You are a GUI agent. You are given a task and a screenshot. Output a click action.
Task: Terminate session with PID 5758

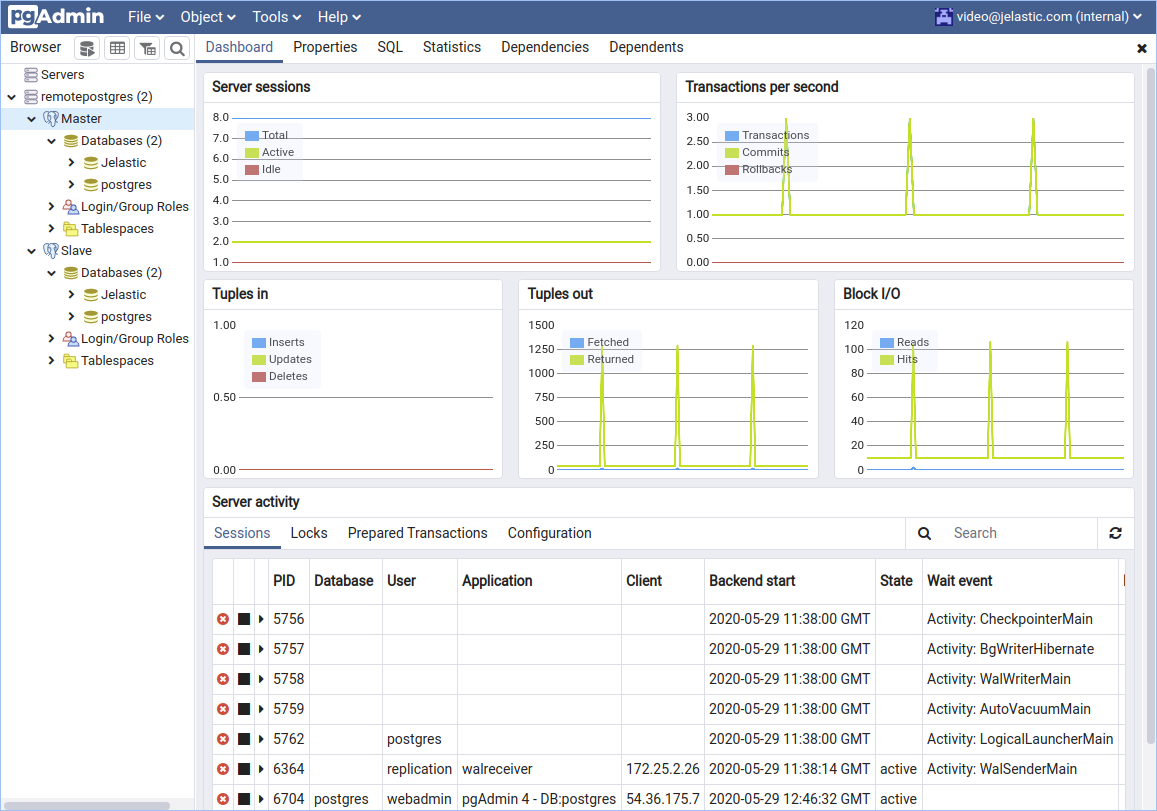[223, 679]
